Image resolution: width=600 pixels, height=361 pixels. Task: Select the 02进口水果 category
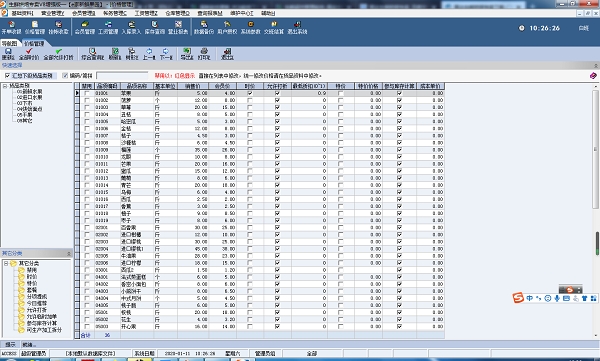(29, 98)
